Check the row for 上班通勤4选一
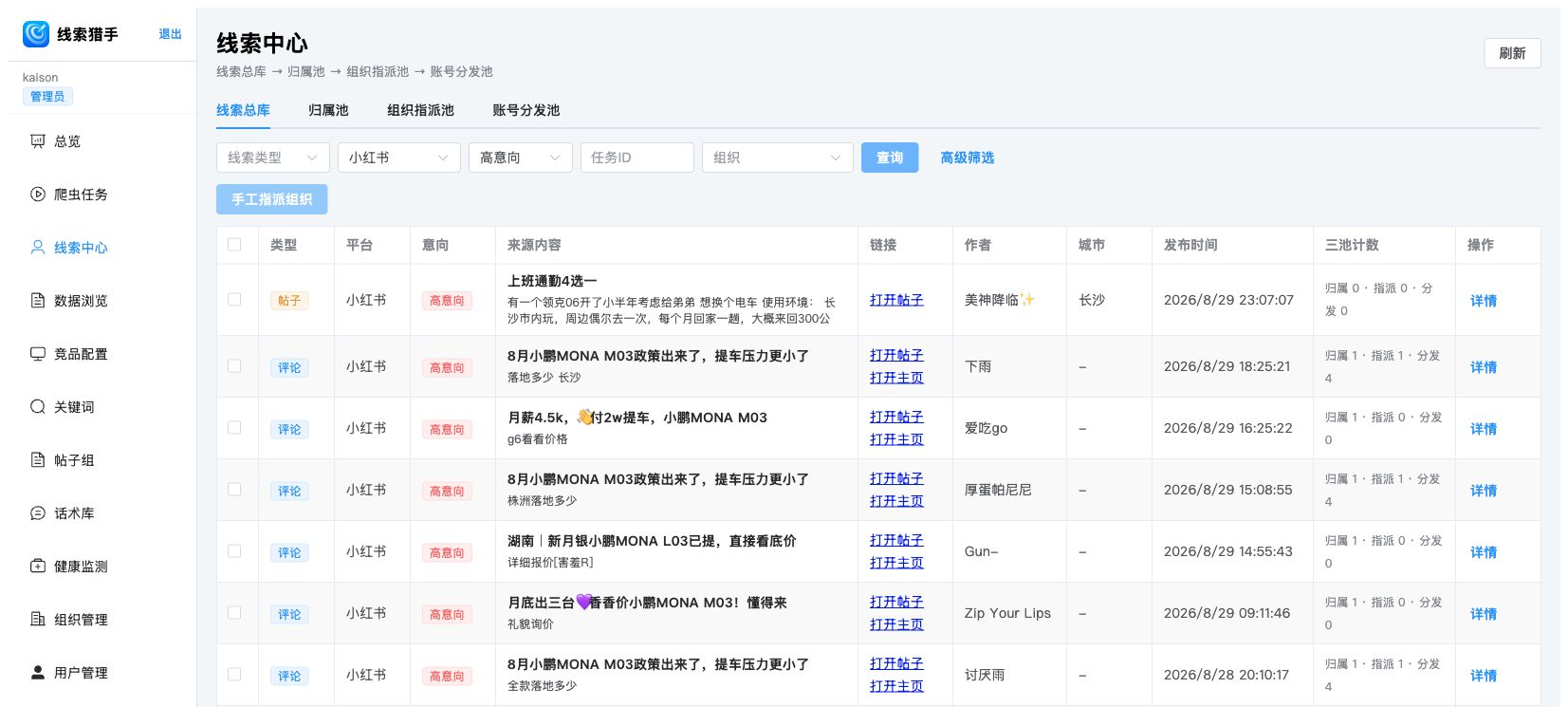1568x707 pixels. (x=234, y=300)
